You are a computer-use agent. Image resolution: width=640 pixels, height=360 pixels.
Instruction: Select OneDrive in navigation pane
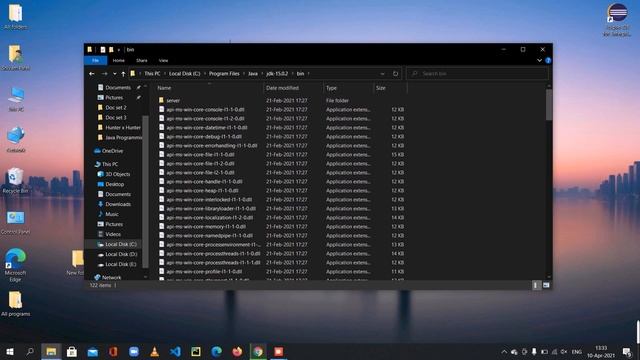[x=108, y=151]
